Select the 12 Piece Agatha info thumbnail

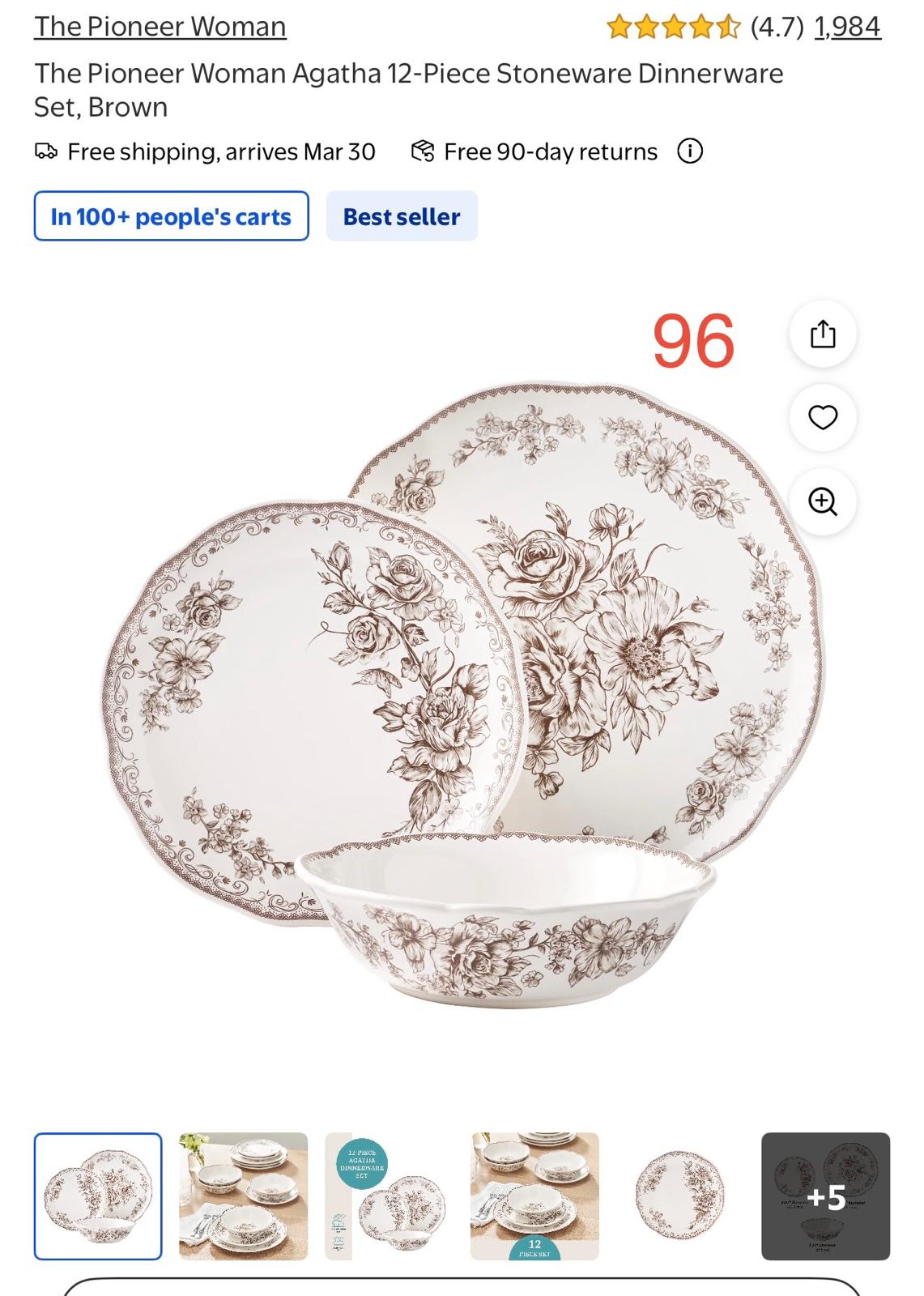click(x=390, y=1196)
